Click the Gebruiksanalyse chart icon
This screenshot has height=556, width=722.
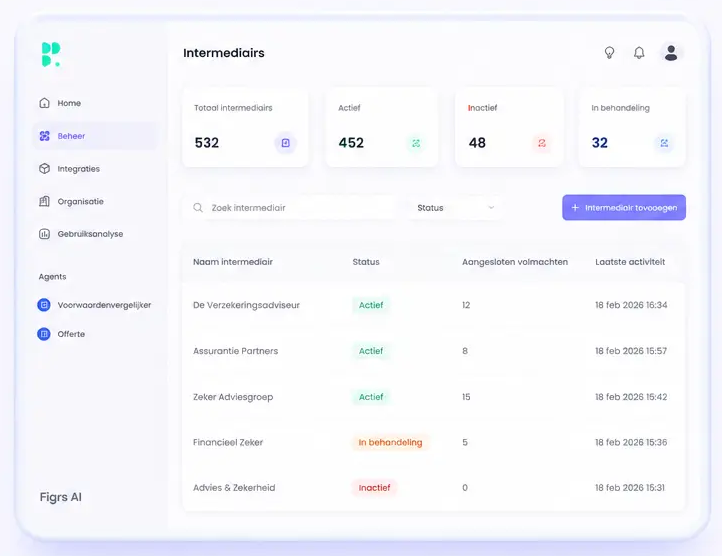[x=44, y=234]
